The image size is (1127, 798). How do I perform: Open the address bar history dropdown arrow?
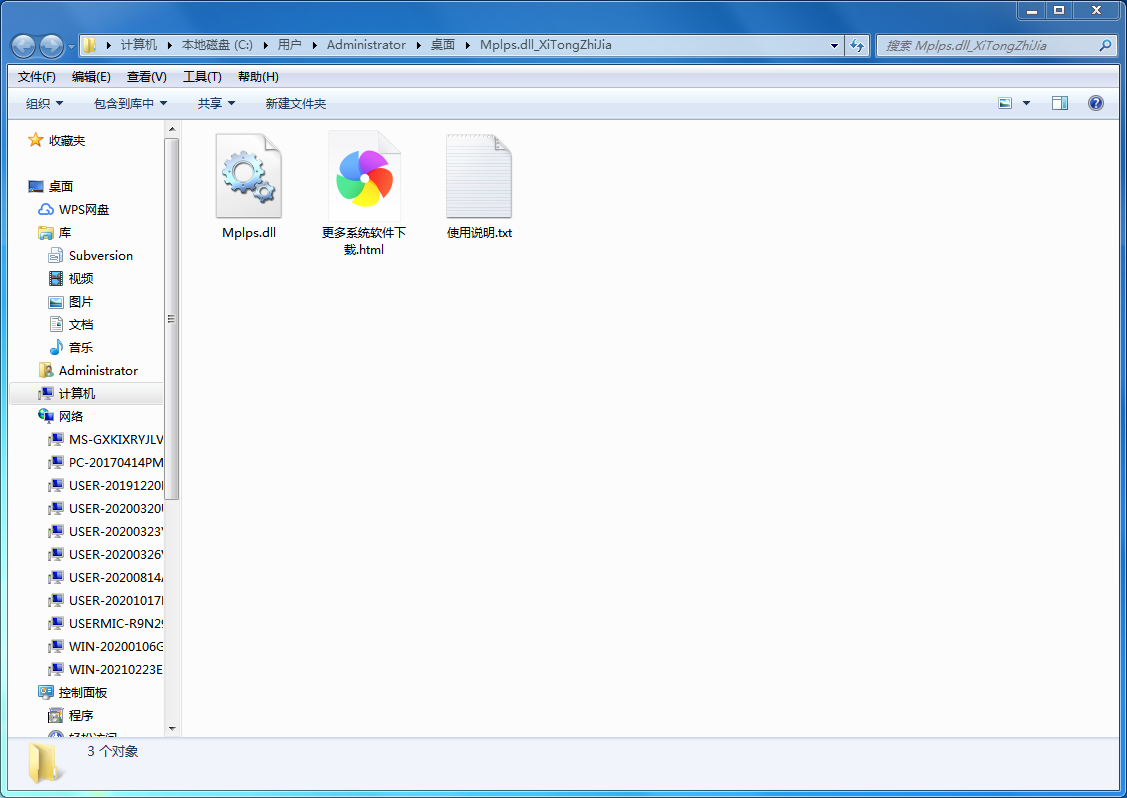click(834, 45)
